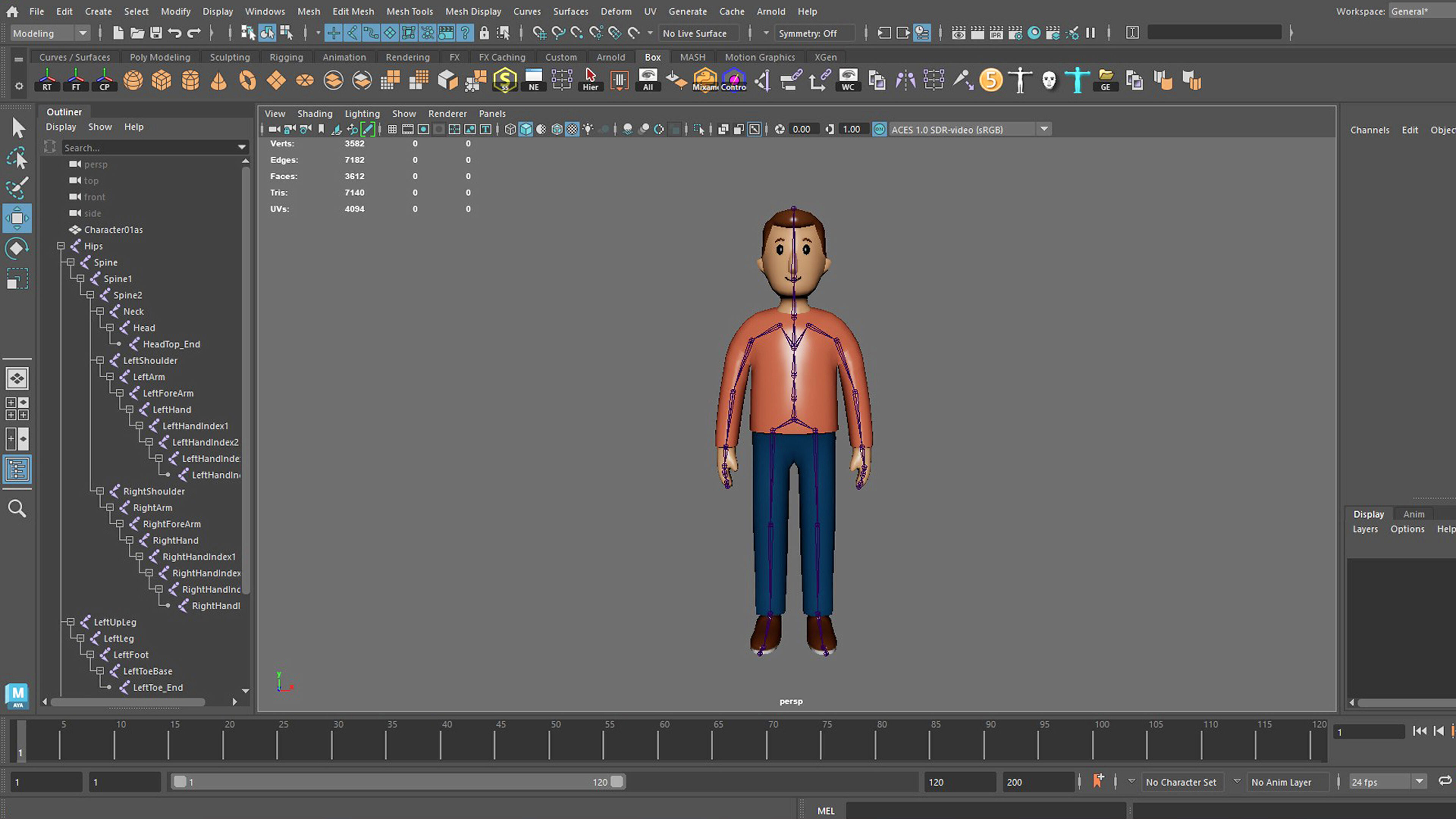Open the Mesh Tools menu
Viewport: 1456px width, 819px height.
(x=409, y=11)
